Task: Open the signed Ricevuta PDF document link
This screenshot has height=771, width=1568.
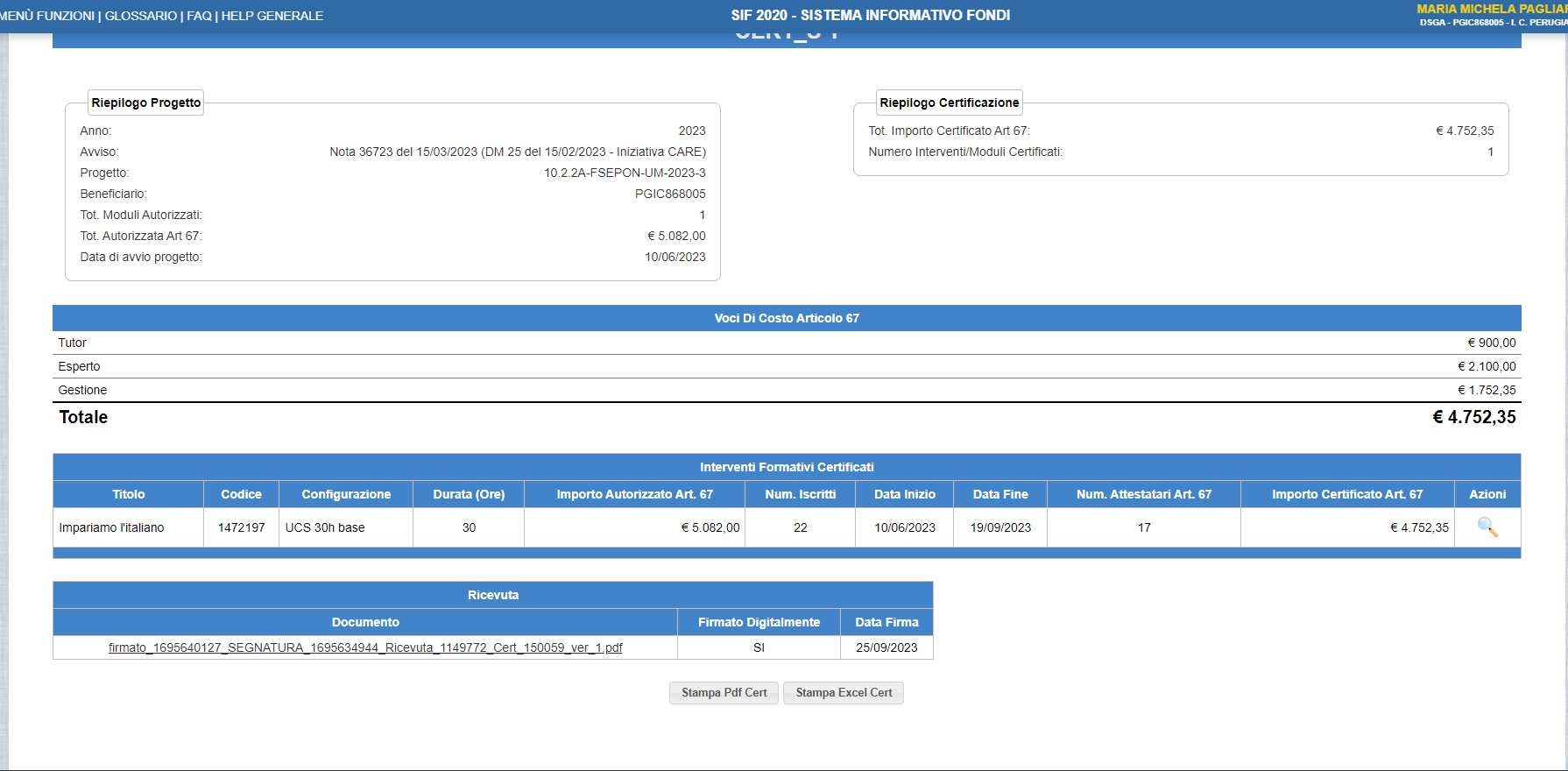Action: (365, 647)
